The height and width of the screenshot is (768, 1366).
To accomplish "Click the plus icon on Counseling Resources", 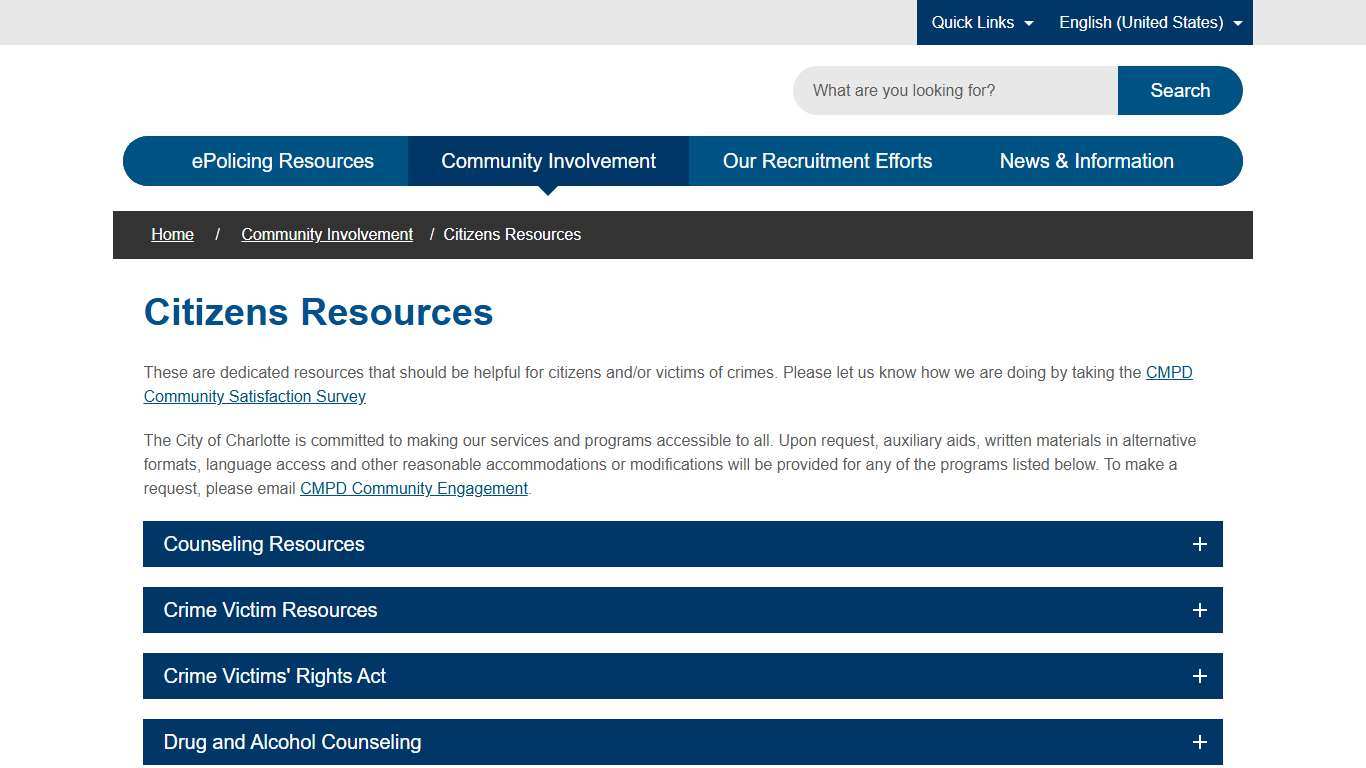I will [x=1199, y=544].
